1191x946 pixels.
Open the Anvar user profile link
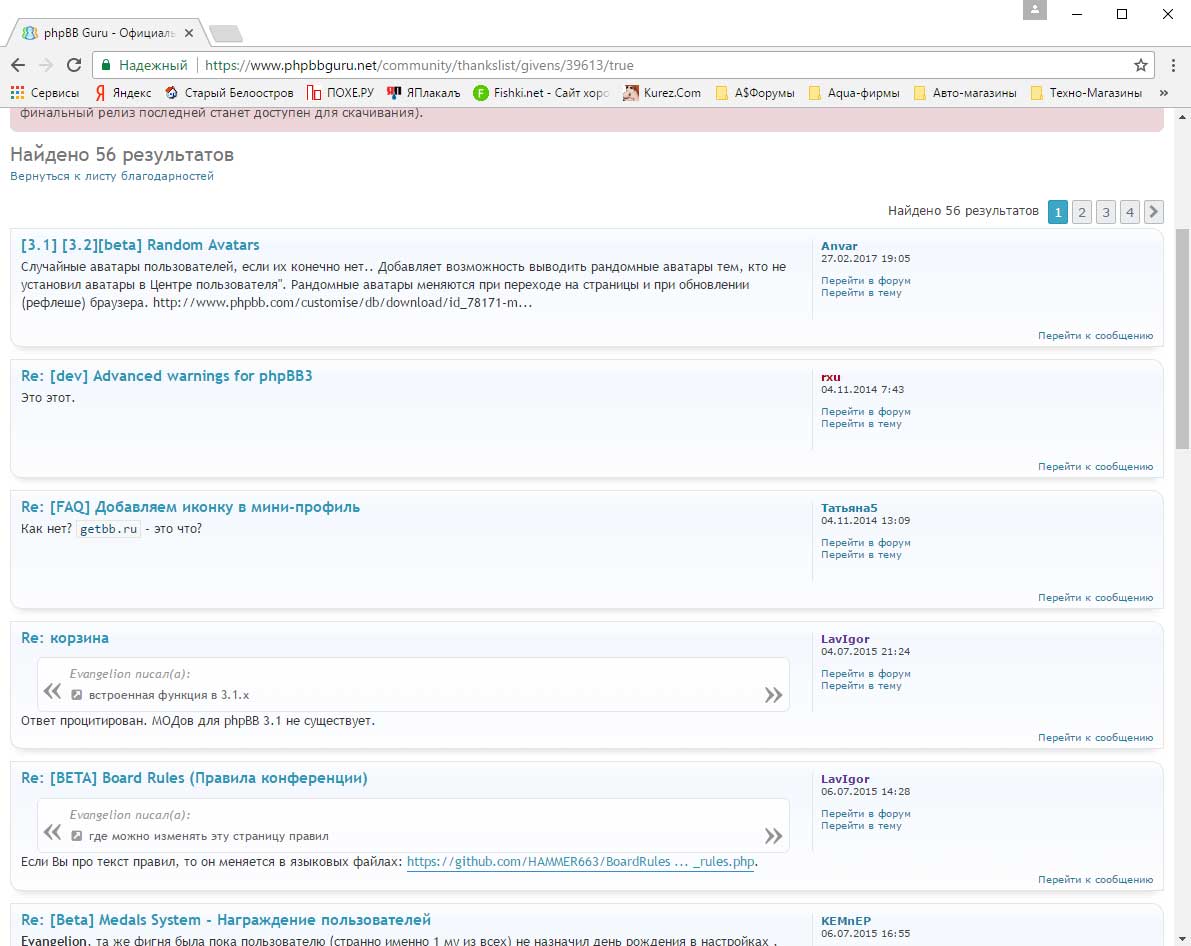[839, 246]
